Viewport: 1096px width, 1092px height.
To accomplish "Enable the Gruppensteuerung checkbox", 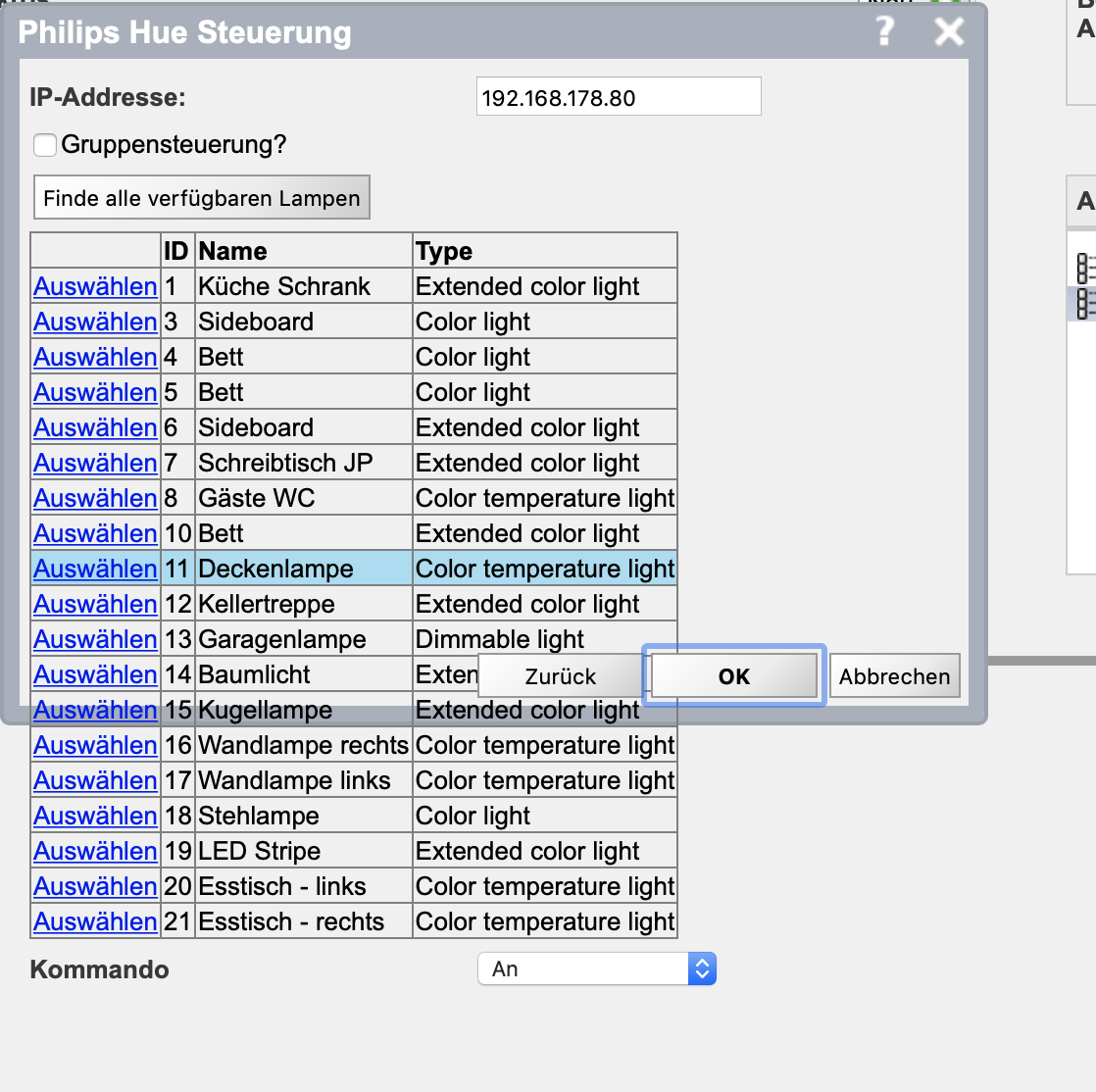I will 45,145.
